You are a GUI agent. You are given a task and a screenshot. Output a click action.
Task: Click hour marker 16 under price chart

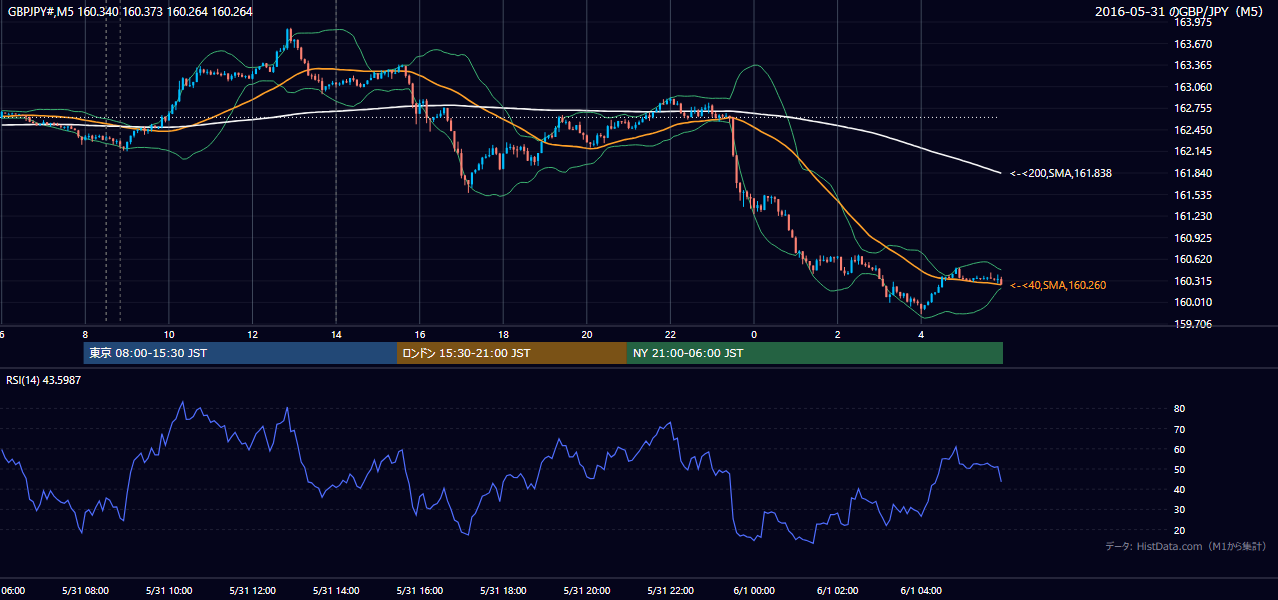[x=420, y=335]
